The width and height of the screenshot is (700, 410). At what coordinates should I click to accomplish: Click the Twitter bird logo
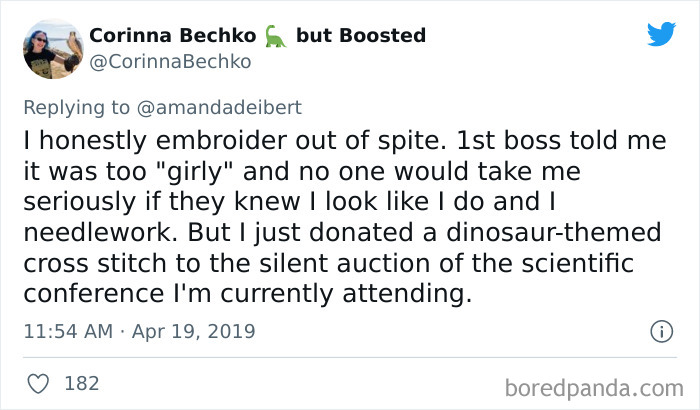tap(661, 35)
